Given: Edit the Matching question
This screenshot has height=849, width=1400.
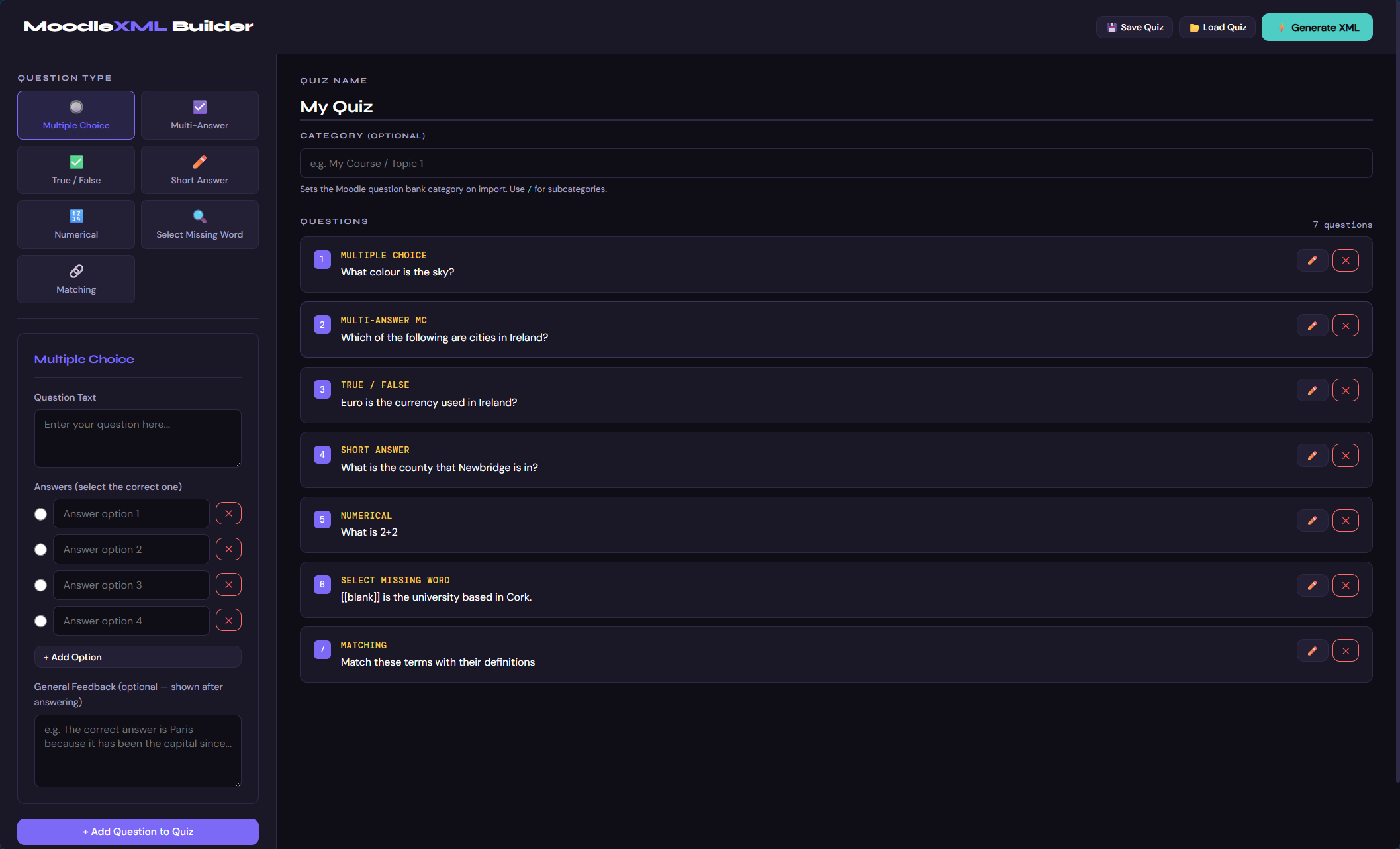Looking at the screenshot, I should (x=1312, y=650).
